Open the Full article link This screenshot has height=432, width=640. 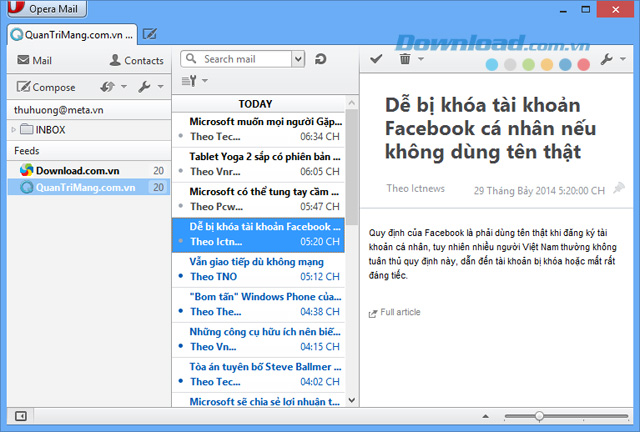[x=395, y=312]
